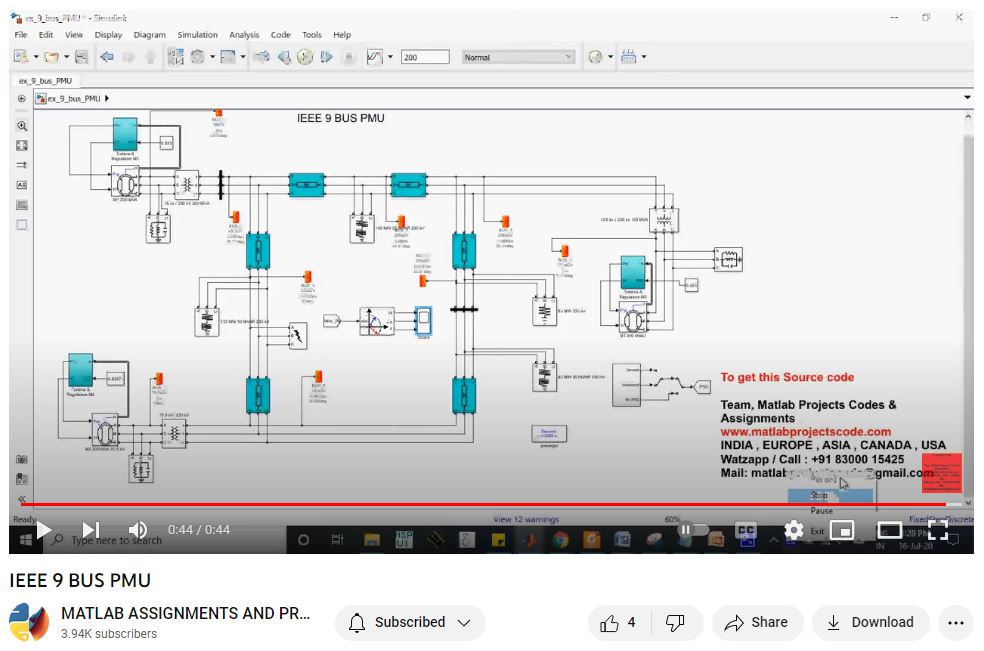Click the Step Forward simulation icon
The image size is (984, 651).
pos(326,57)
